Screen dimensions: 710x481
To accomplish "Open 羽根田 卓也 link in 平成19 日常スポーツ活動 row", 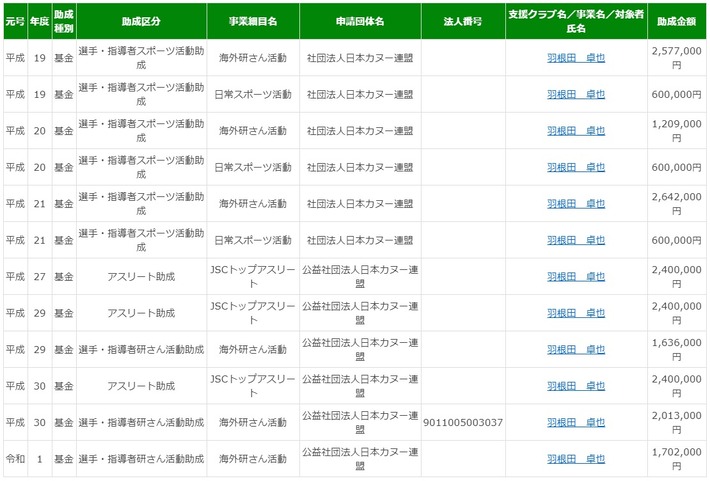I will tap(576, 94).
